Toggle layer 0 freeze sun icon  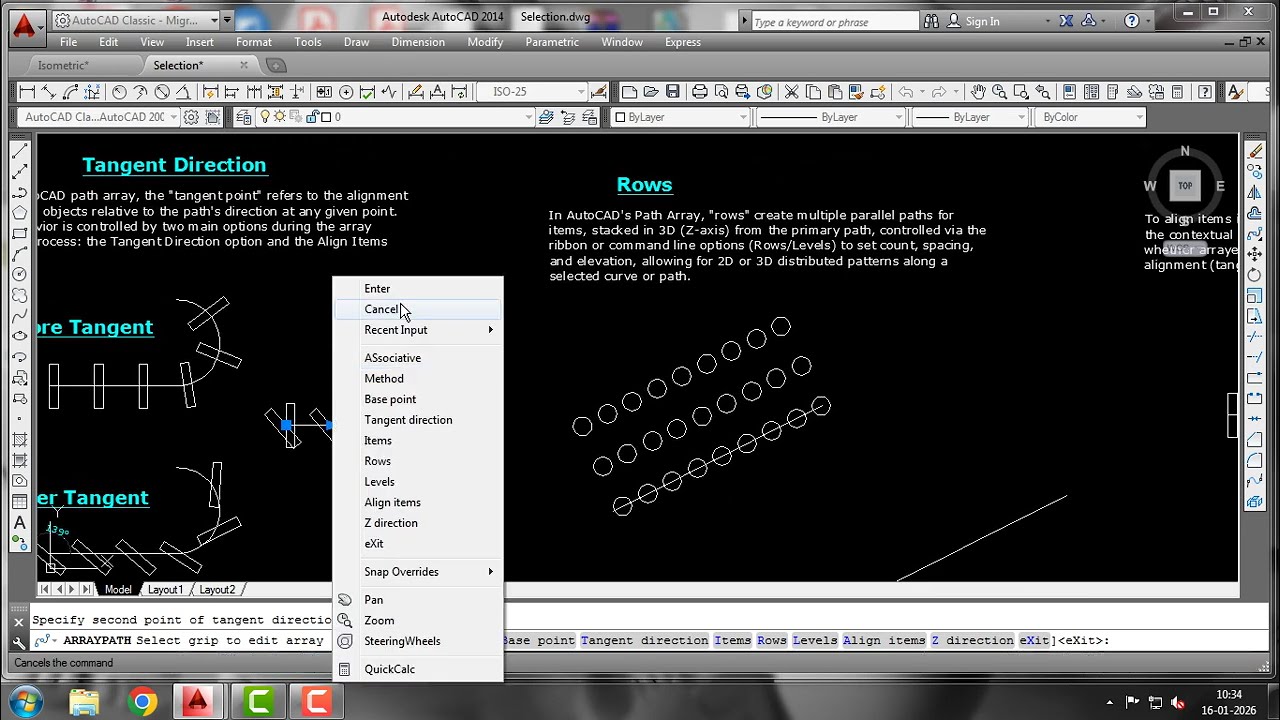[279, 117]
